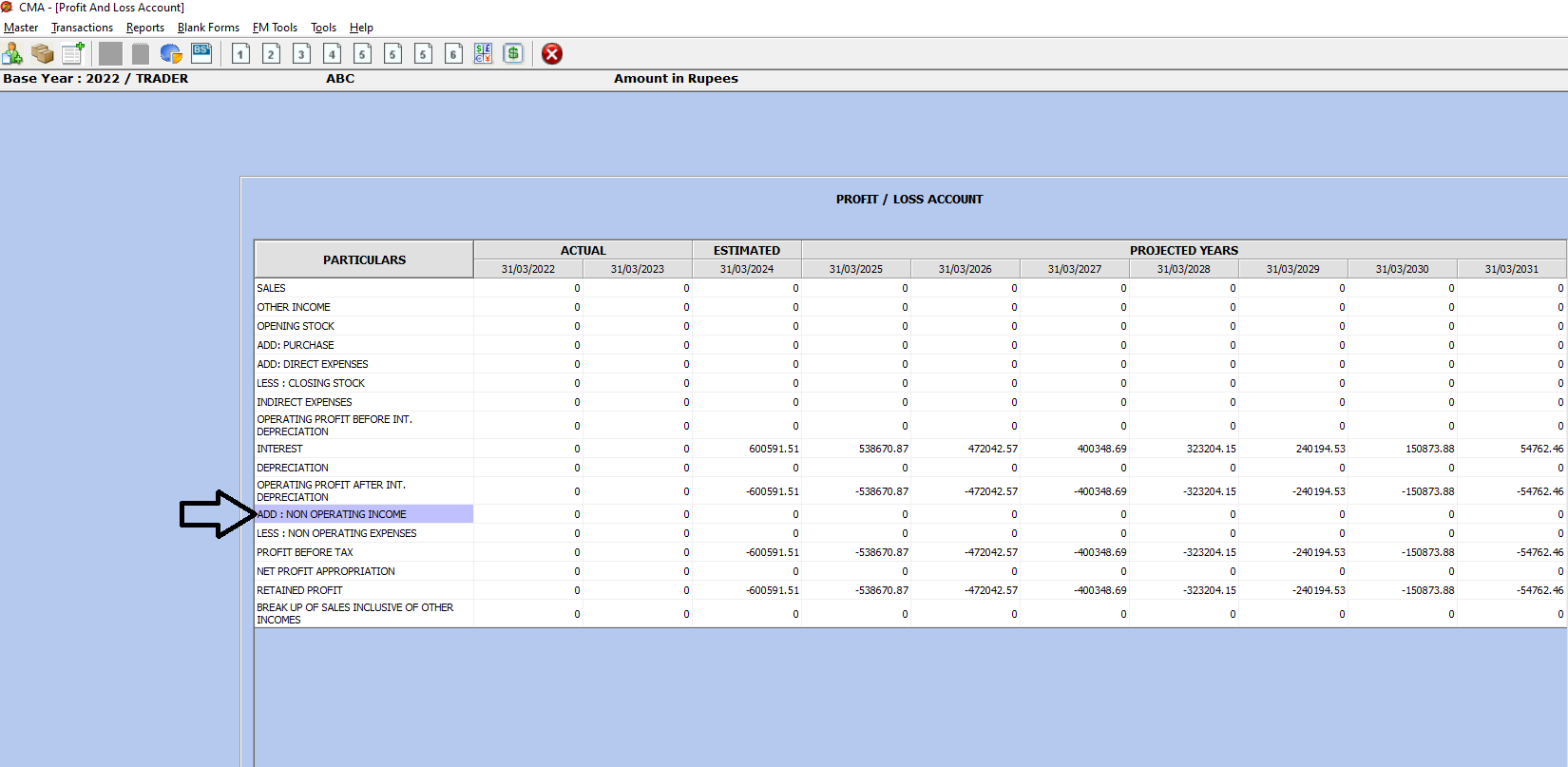Viewport: 1568px width, 767px height.
Task: Click the PARTICULARS column header
Action: (x=364, y=259)
